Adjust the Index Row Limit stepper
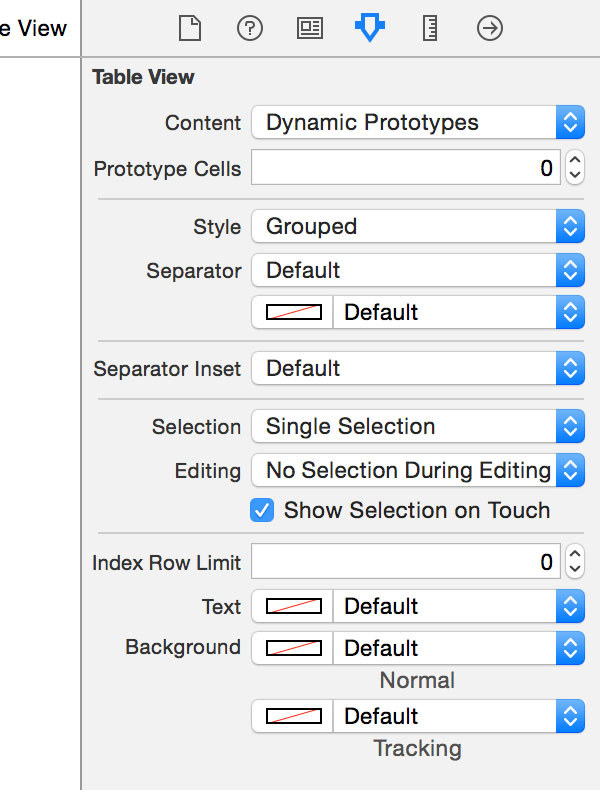 575,561
